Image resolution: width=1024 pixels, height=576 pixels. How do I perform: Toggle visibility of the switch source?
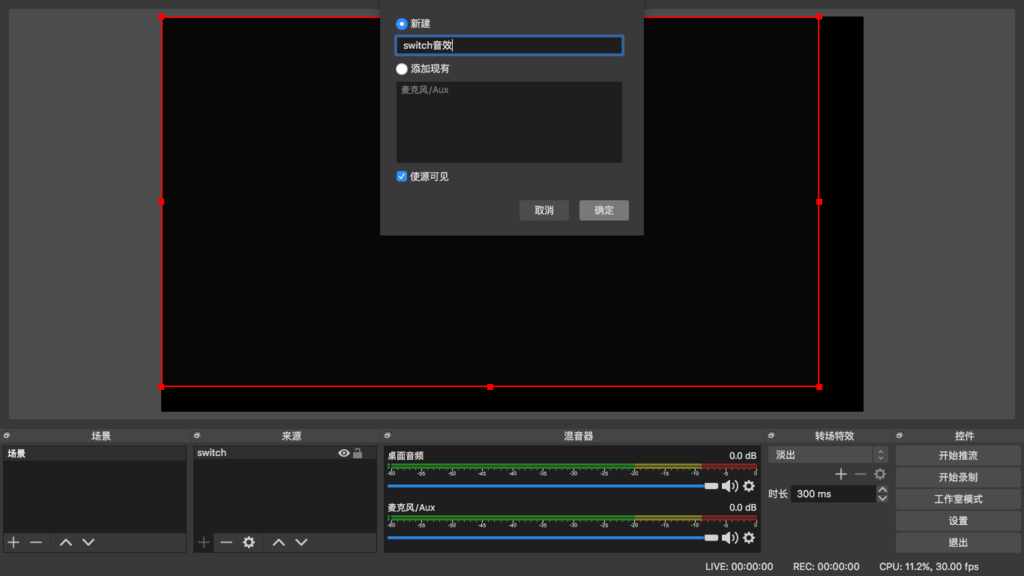click(x=343, y=453)
